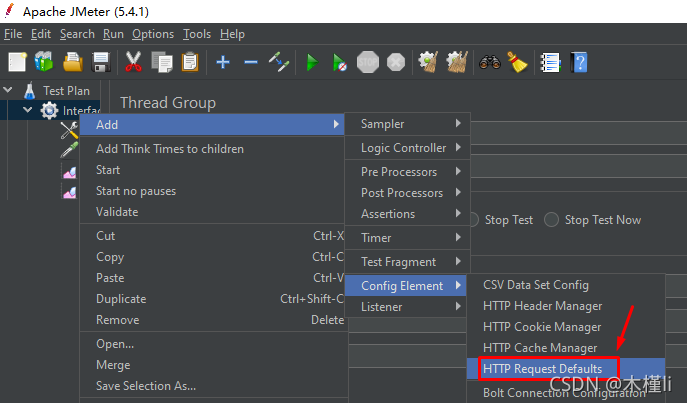Expand the Test Fragment submenu
This screenshot has width=687, height=403.
pos(407,262)
